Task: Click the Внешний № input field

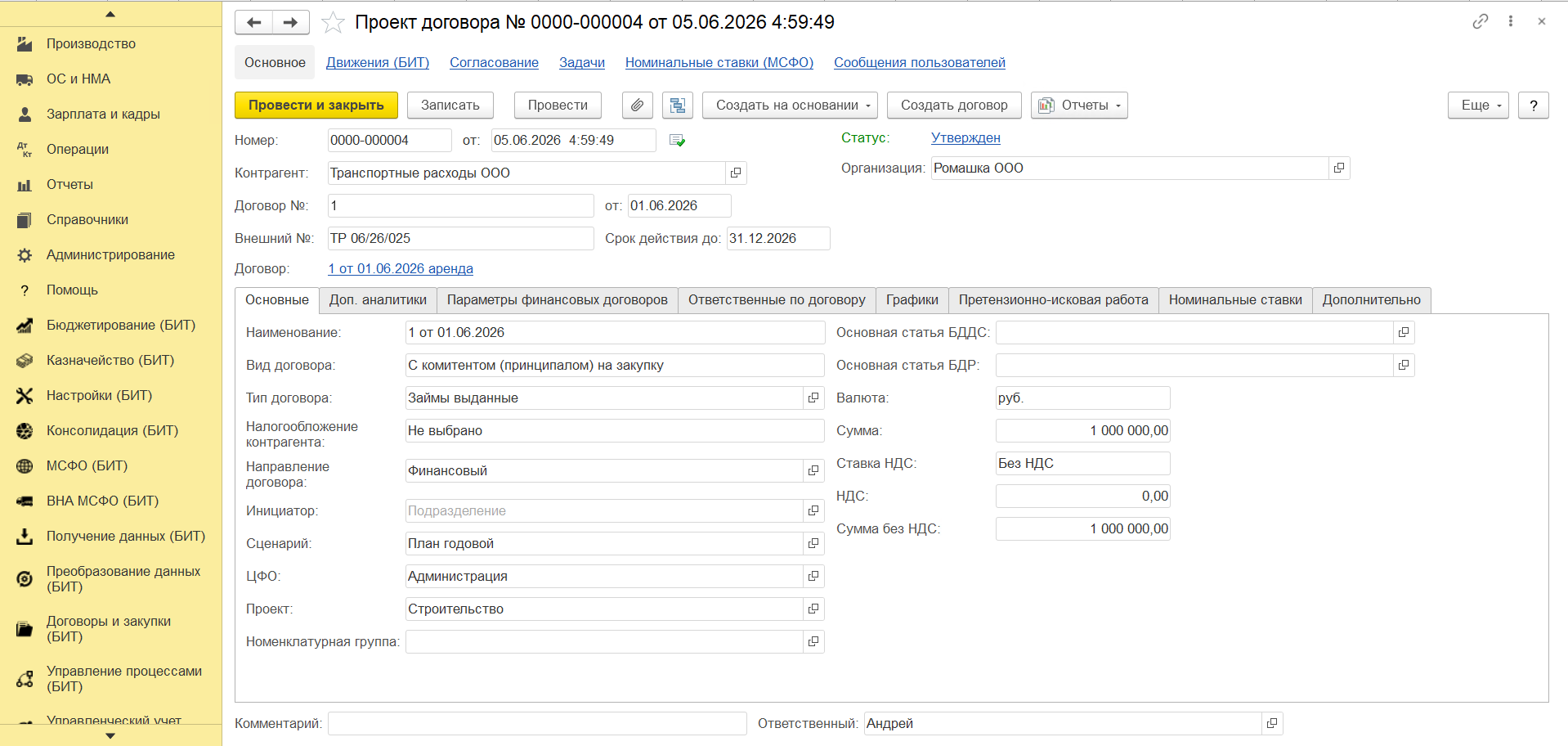Action: pyautogui.click(x=460, y=239)
